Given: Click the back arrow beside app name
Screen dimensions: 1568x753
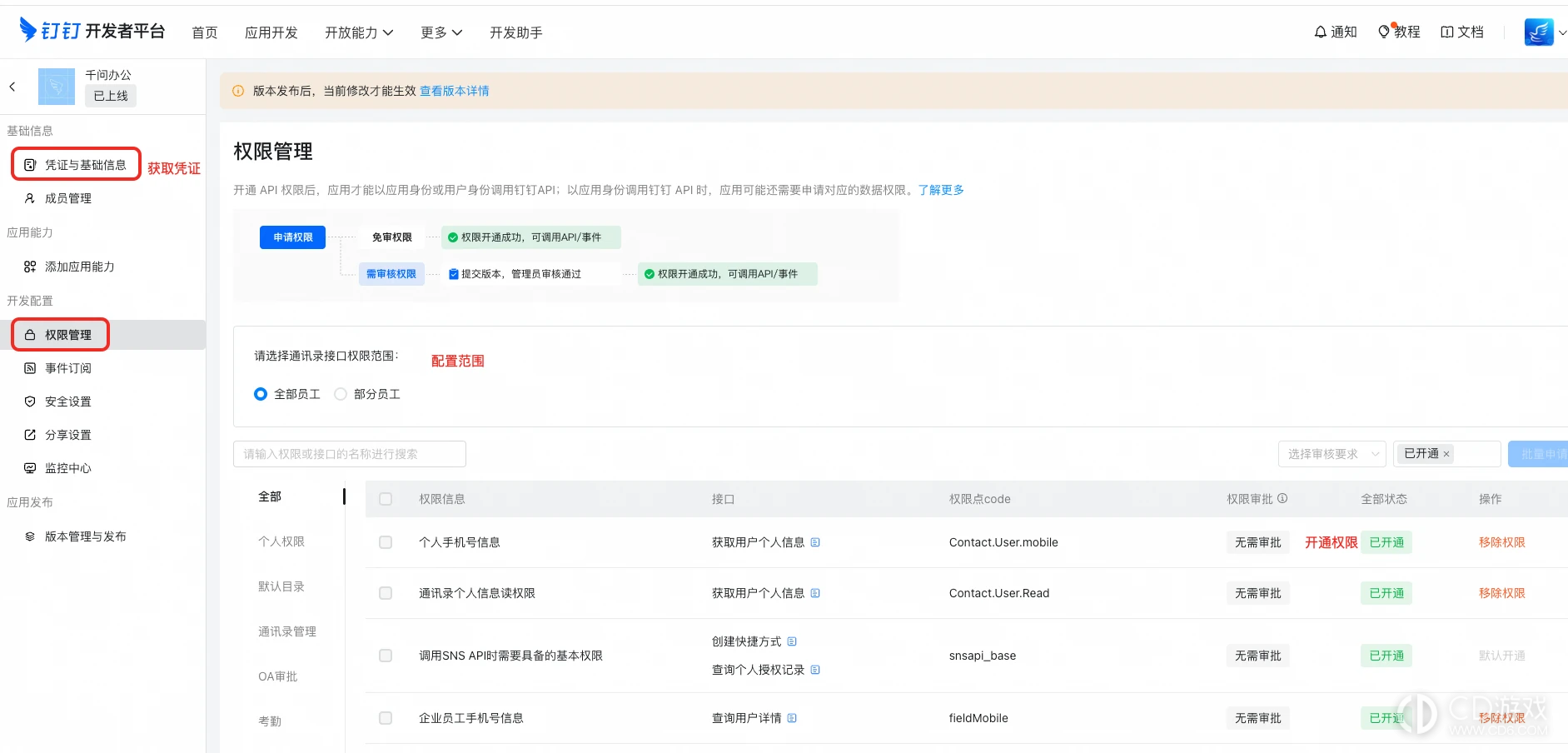Looking at the screenshot, I should (x=12, y=87).
